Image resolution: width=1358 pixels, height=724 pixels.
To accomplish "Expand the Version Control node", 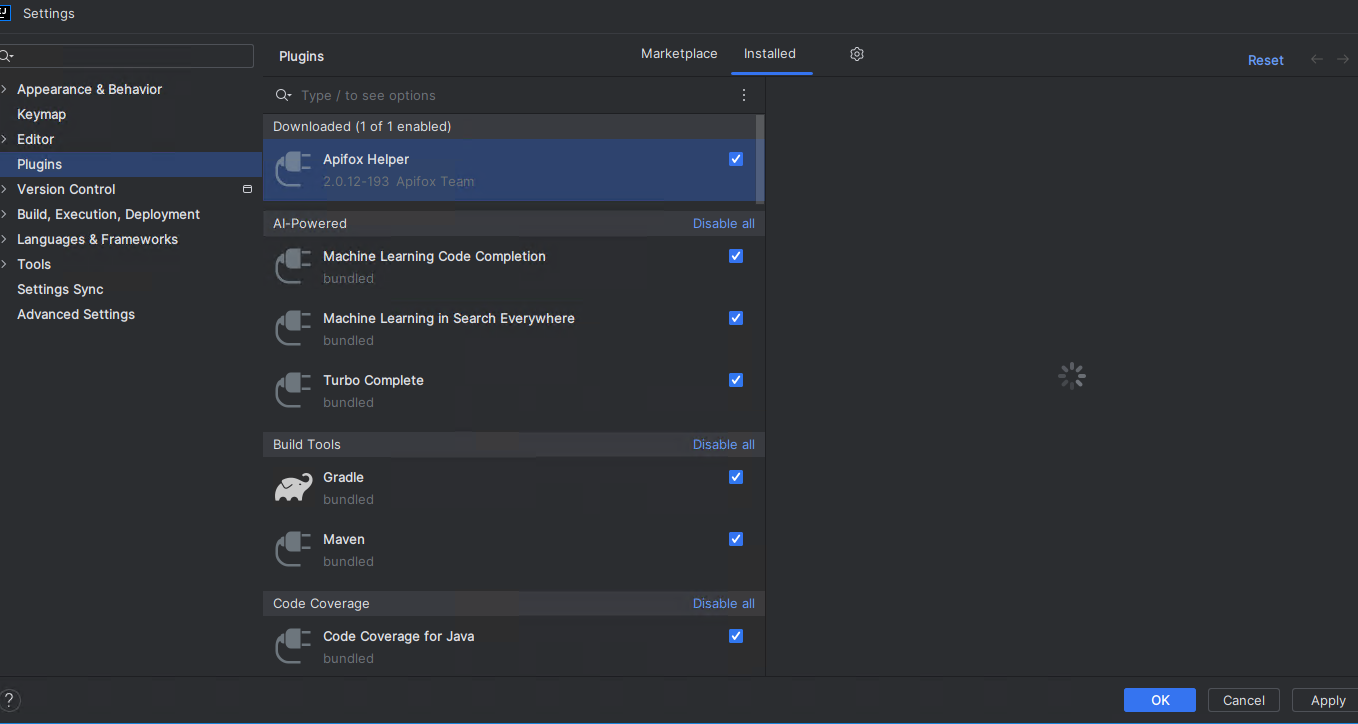I will tap(5, 189).
